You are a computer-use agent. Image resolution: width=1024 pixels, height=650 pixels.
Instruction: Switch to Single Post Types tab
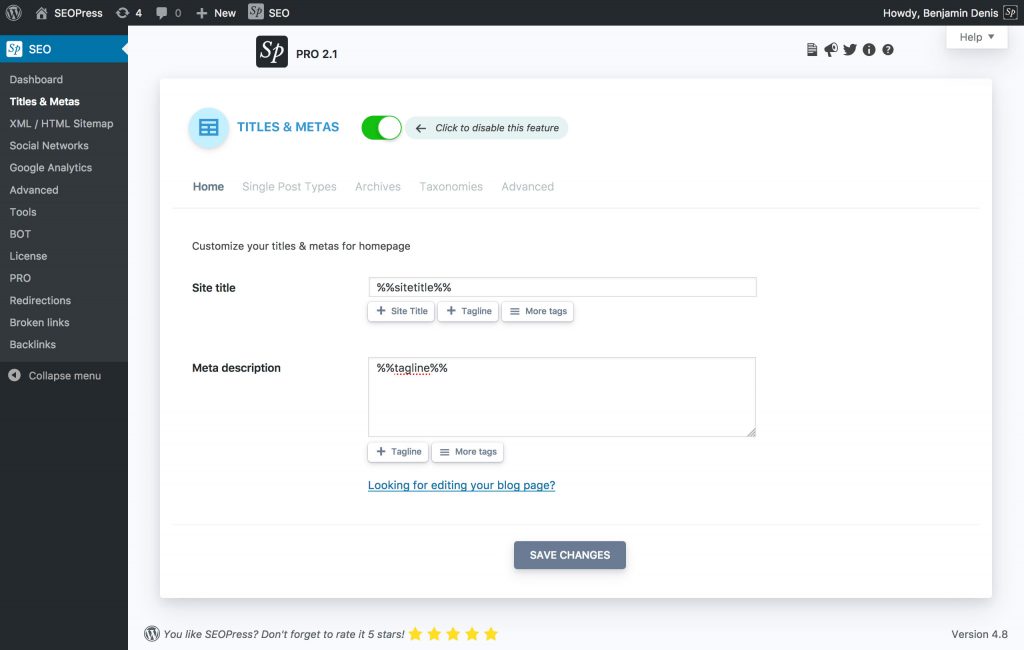(289, 187)
